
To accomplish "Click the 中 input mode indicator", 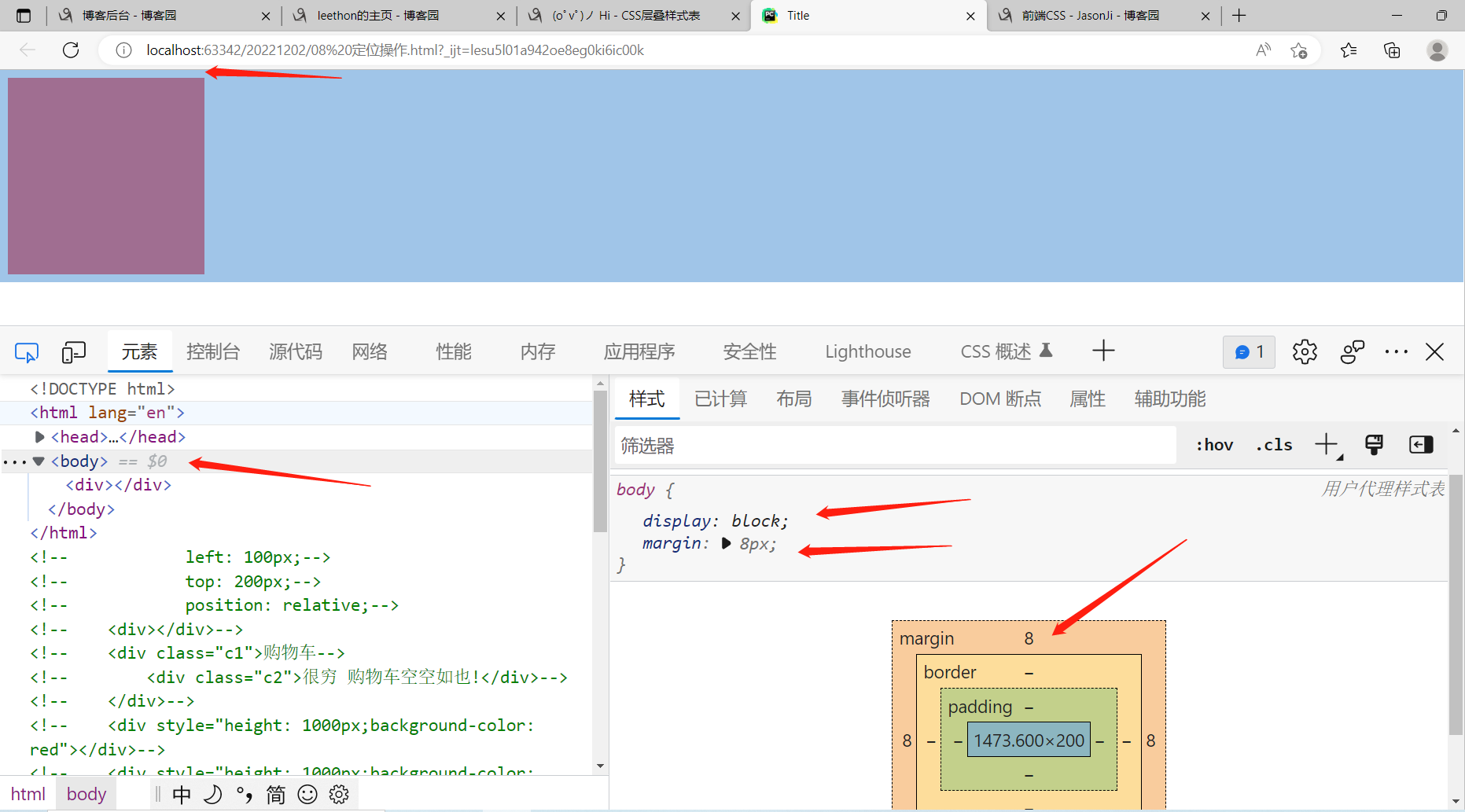I will coord(182,795).
